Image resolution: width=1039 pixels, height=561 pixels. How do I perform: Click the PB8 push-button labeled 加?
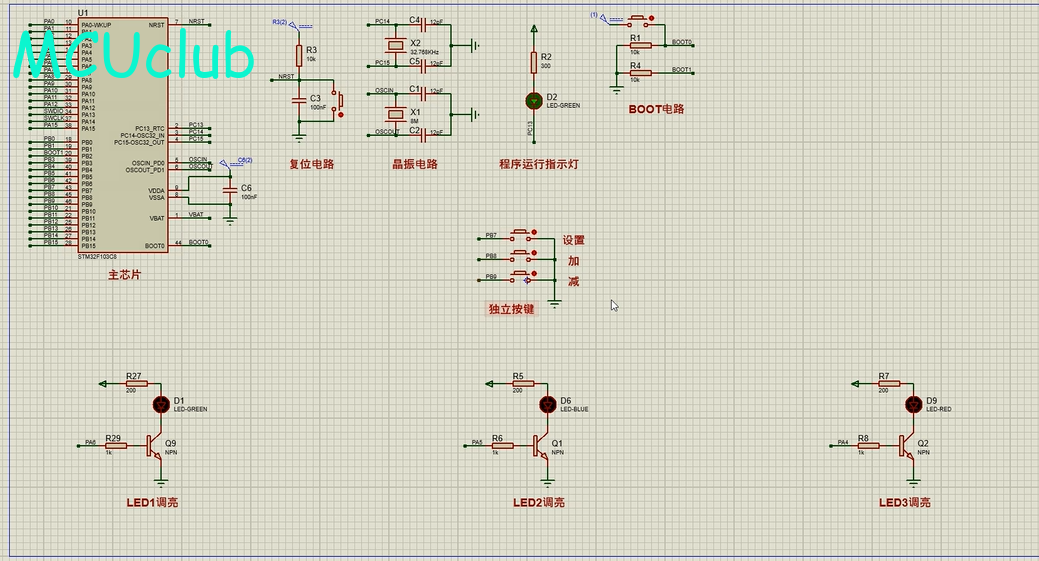click(523, 256)
